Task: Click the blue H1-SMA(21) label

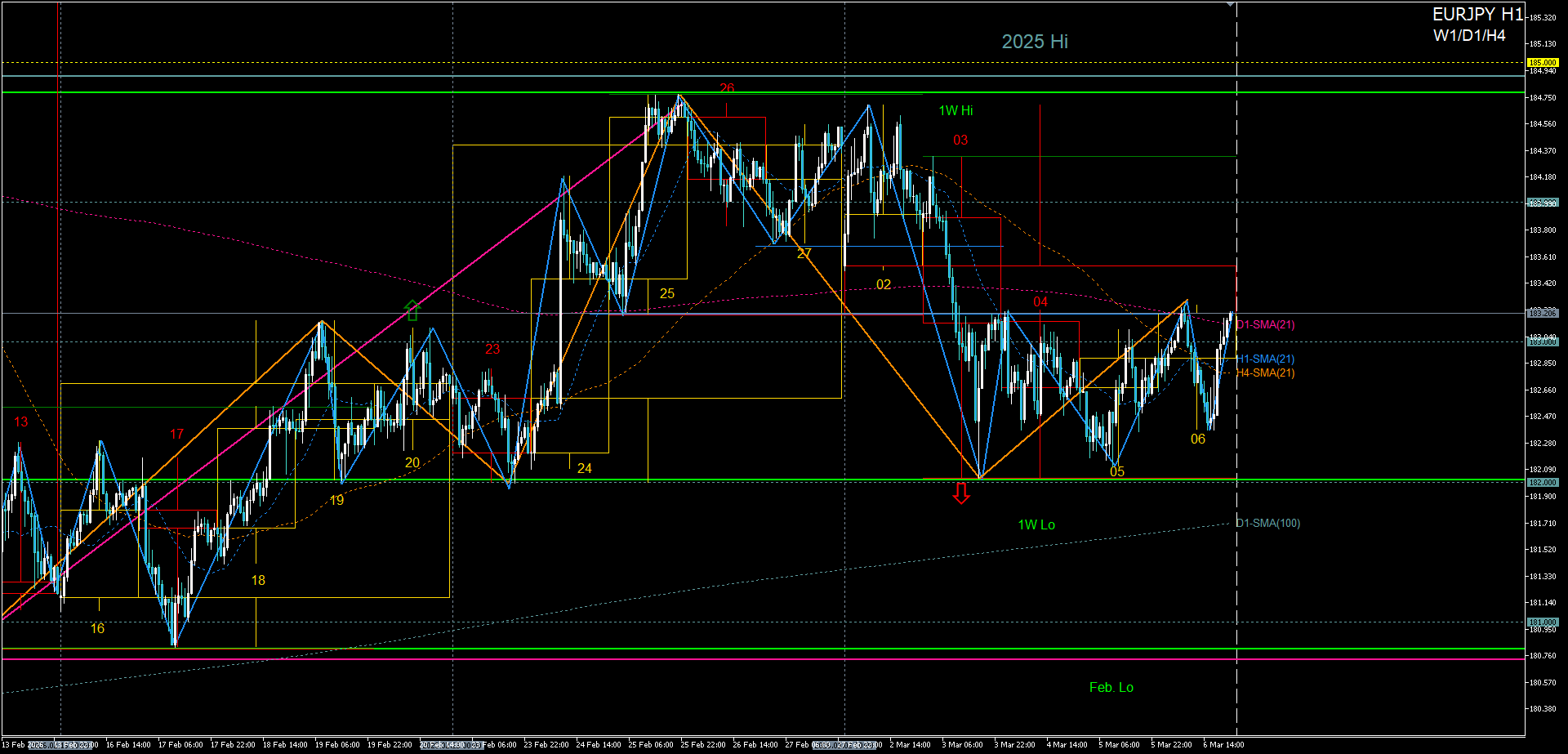Action: tap(1266, 359)
